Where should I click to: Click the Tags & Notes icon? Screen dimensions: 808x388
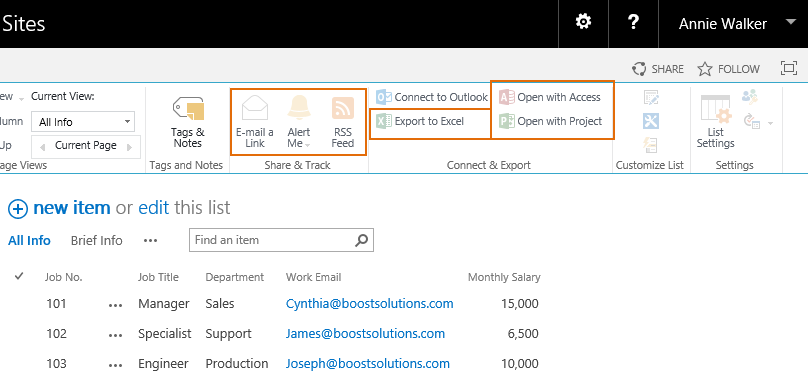pos(188,109)
